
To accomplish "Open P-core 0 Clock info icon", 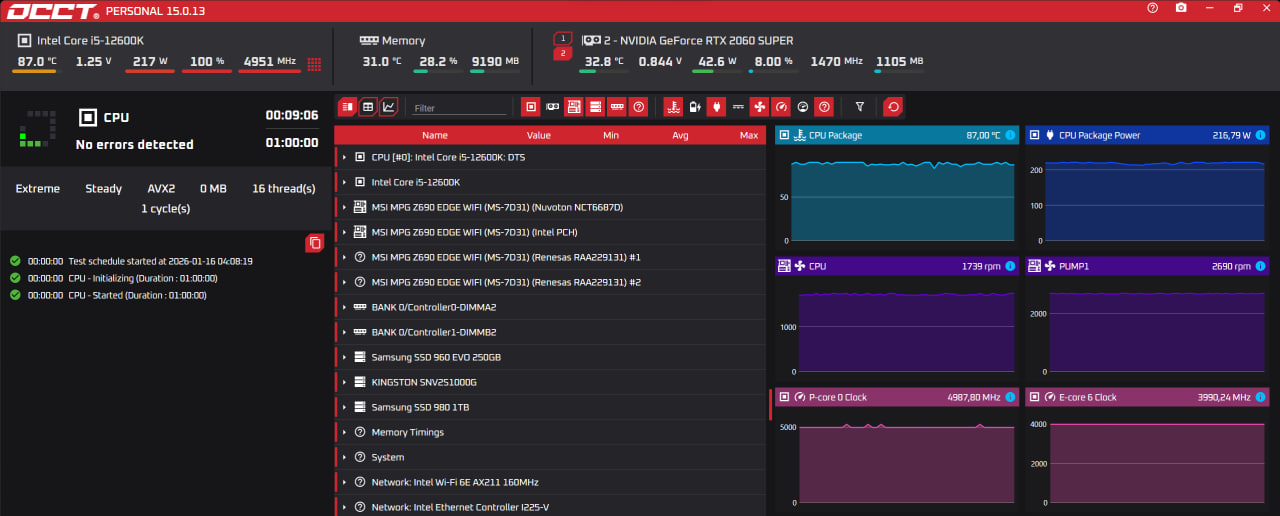I will click(1009, 397).
